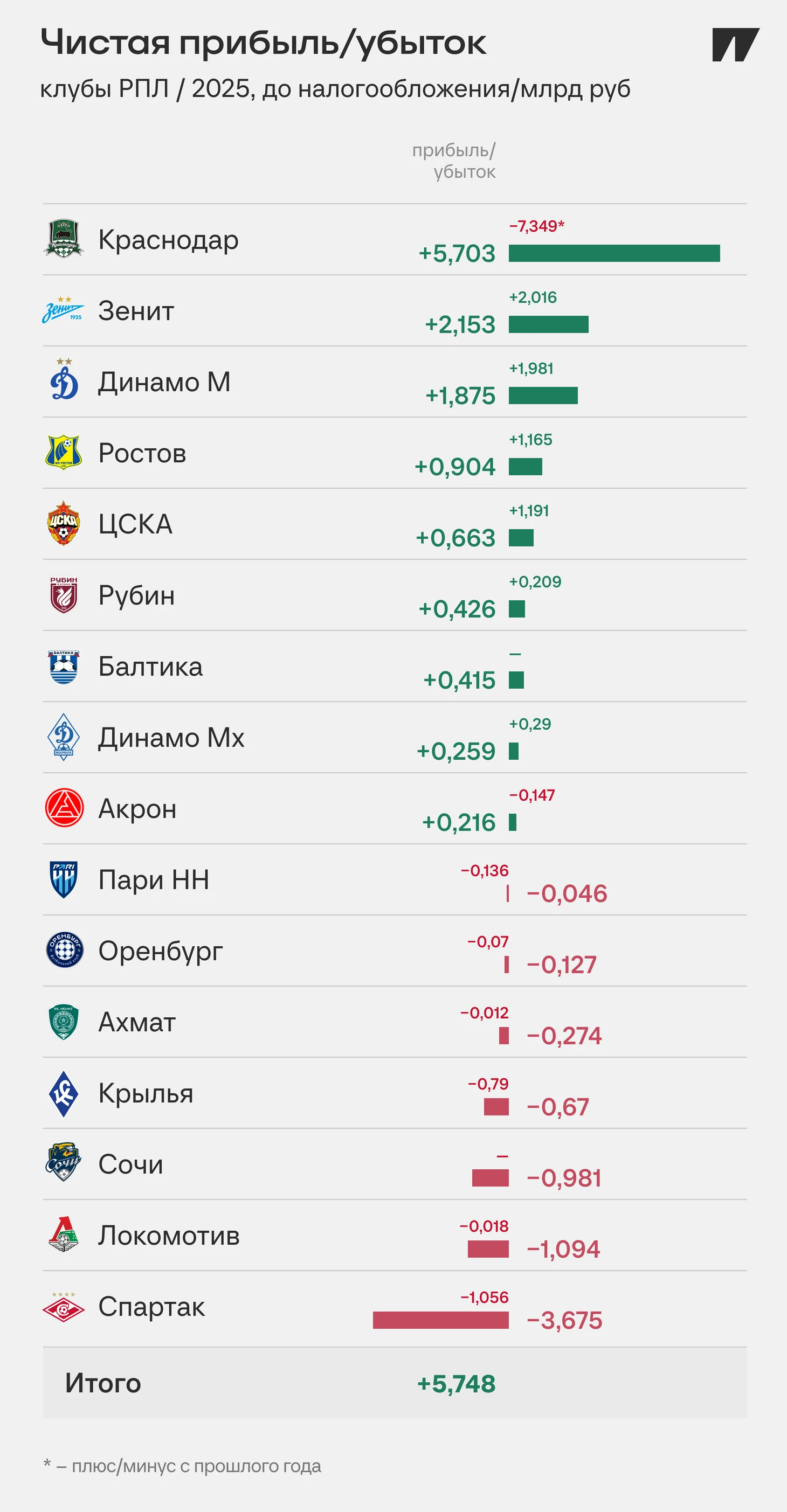This screenshot has height=1512, width=787.
Task: Select the Lokomotiv club emblem
Action: (64, 1234)
